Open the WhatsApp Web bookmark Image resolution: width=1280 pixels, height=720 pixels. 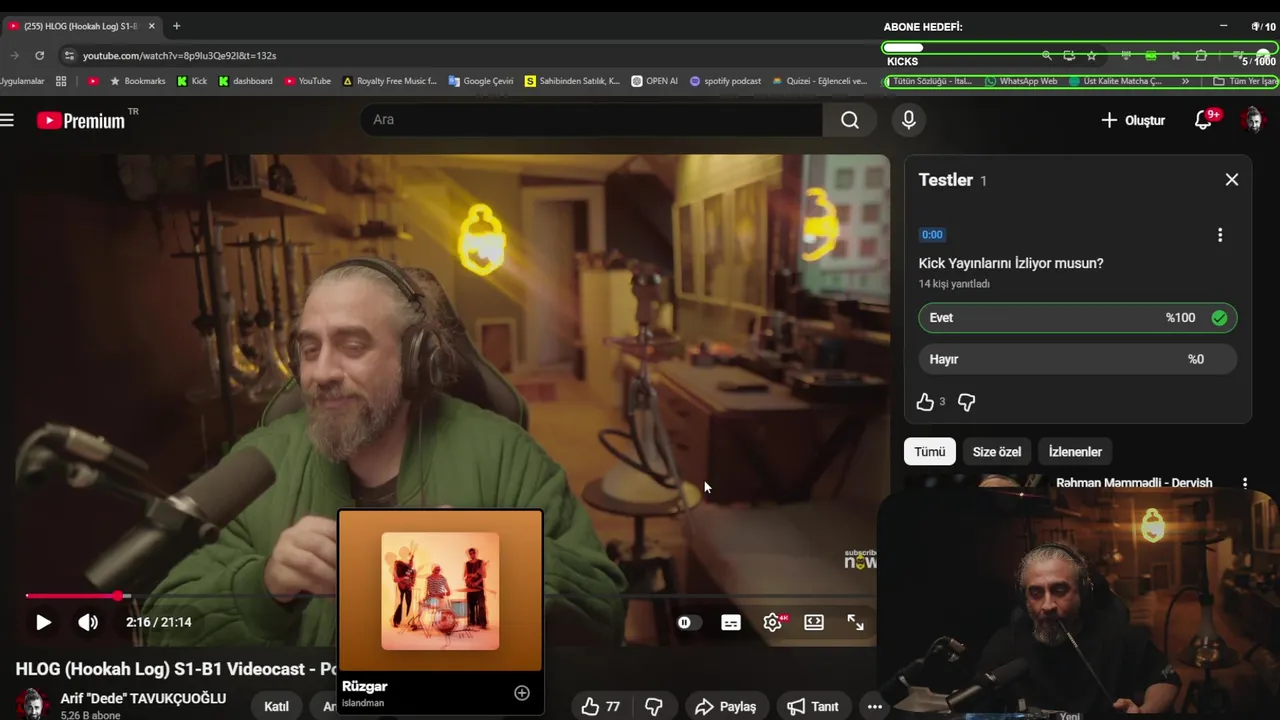[x=1021, y=81]
